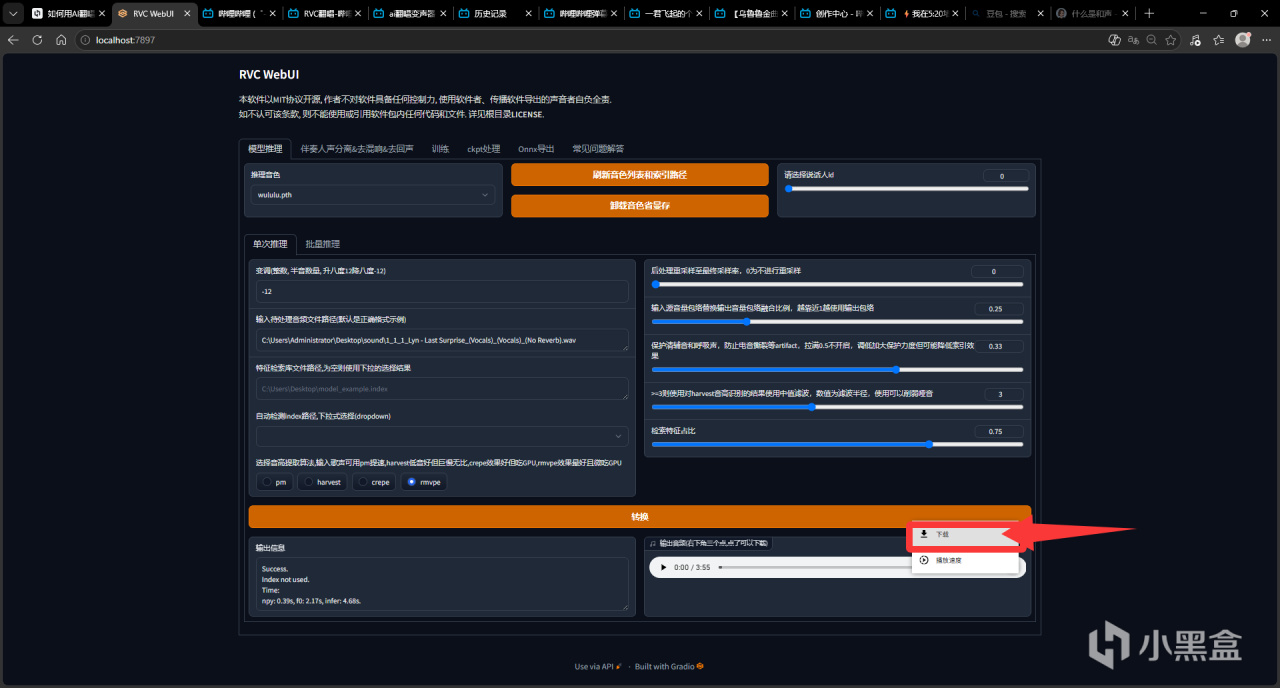Click the zoom magnifier icon in address bar

click(1151, 40)
